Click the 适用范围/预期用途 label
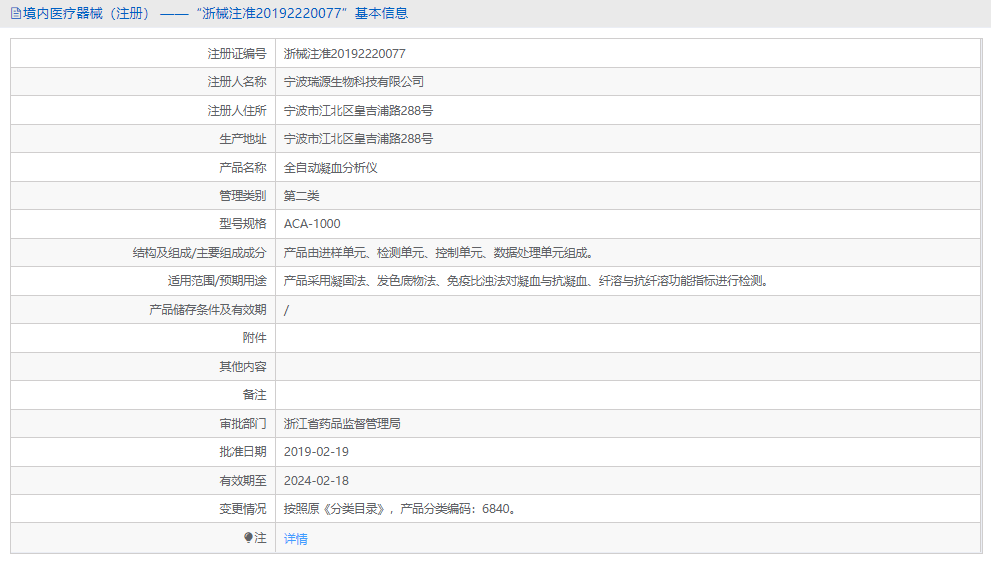The height and width of the screenshot is (563, 991). point(217,281)
